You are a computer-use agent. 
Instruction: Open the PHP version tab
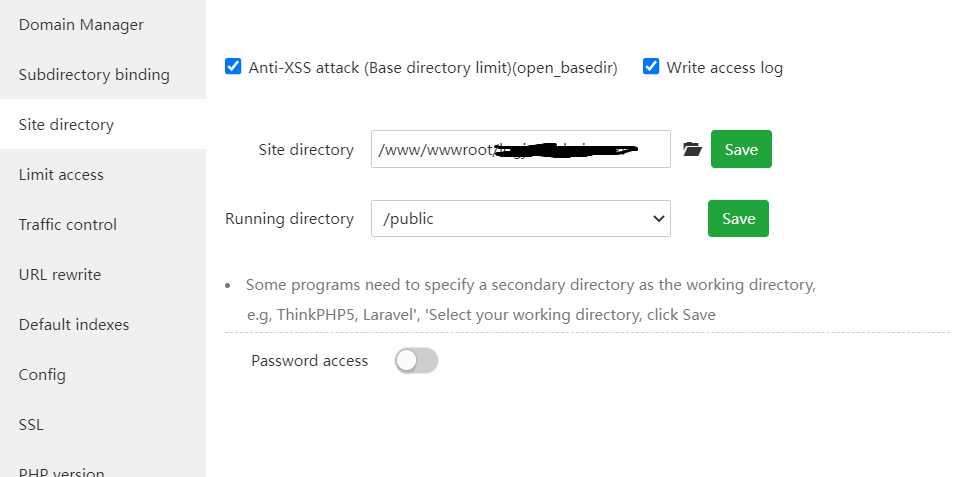[62, 470]
